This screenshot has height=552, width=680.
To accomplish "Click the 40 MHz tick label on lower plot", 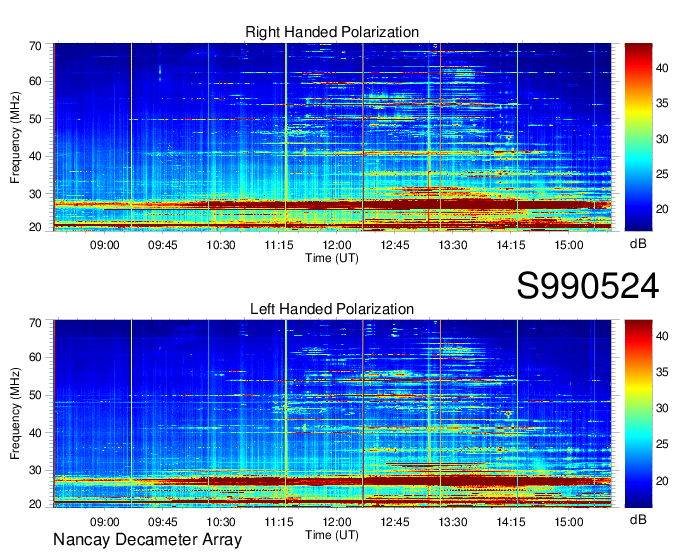I will (x=35, y=433).
